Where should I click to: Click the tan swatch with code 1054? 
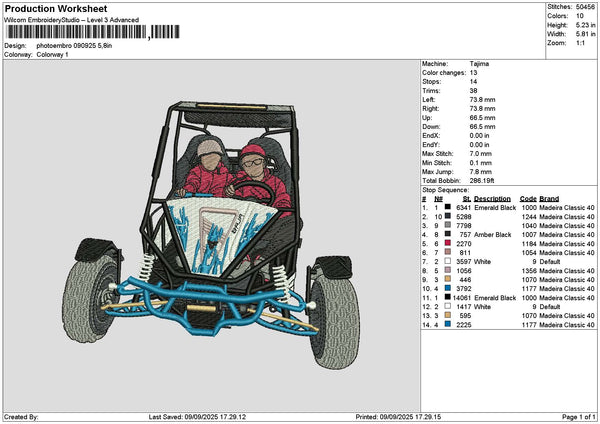pos(447,252)
